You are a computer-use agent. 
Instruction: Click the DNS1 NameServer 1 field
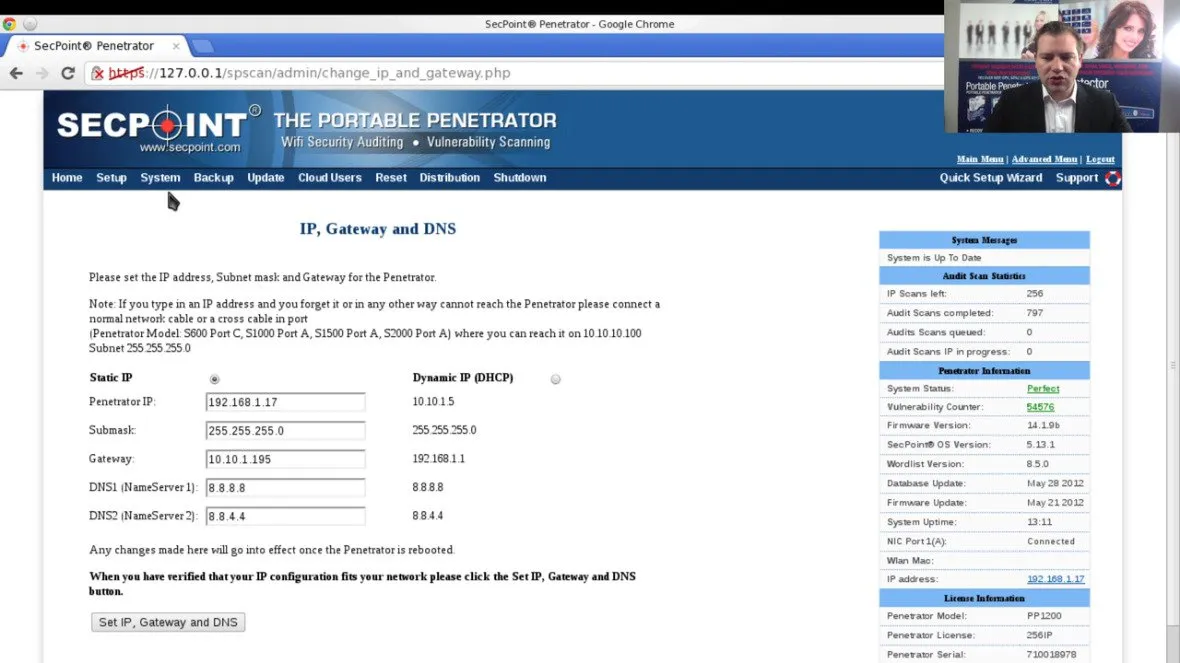coord(285,488)
